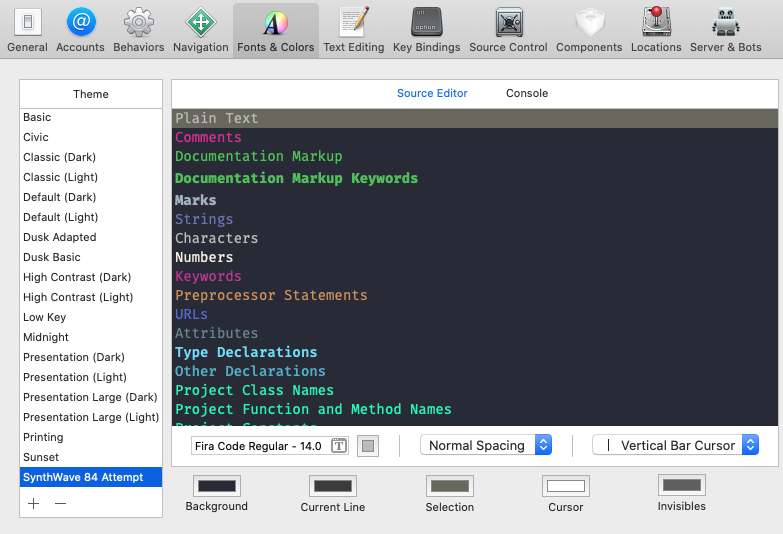Select the Presentation Large (Dark) theme

click(x=91, y=397)
